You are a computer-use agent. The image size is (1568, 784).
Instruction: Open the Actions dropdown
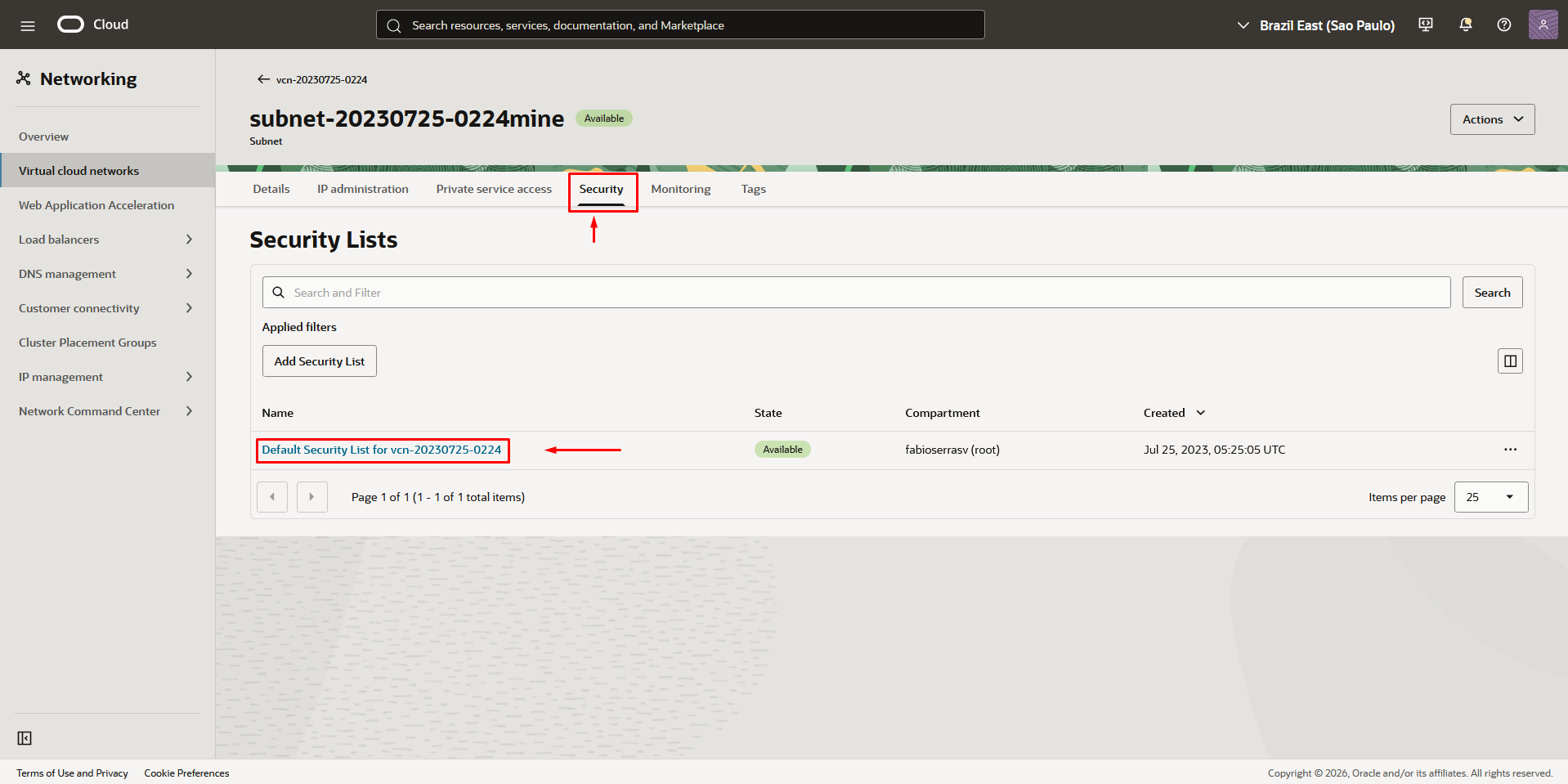(1492, 119)
